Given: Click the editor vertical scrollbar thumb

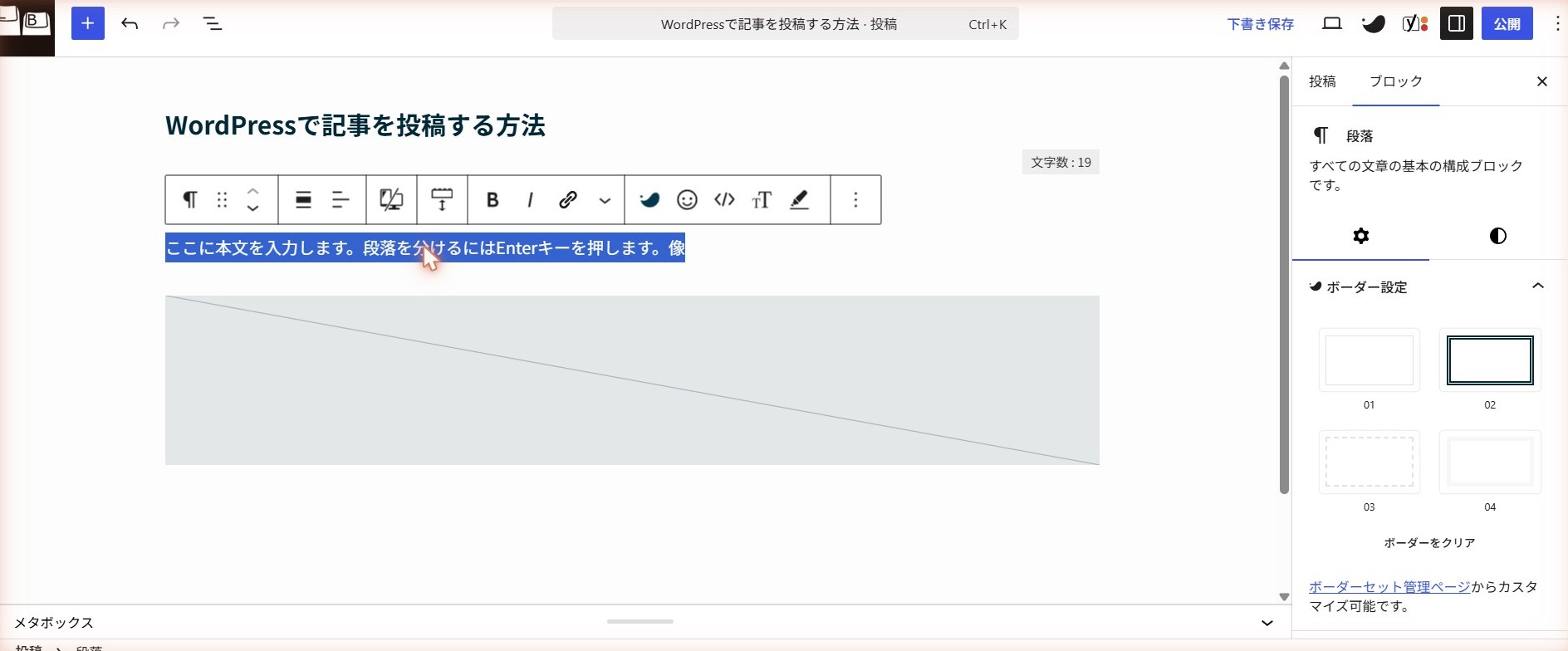Looking at the screenshot, I should [x=1284, y=284].
